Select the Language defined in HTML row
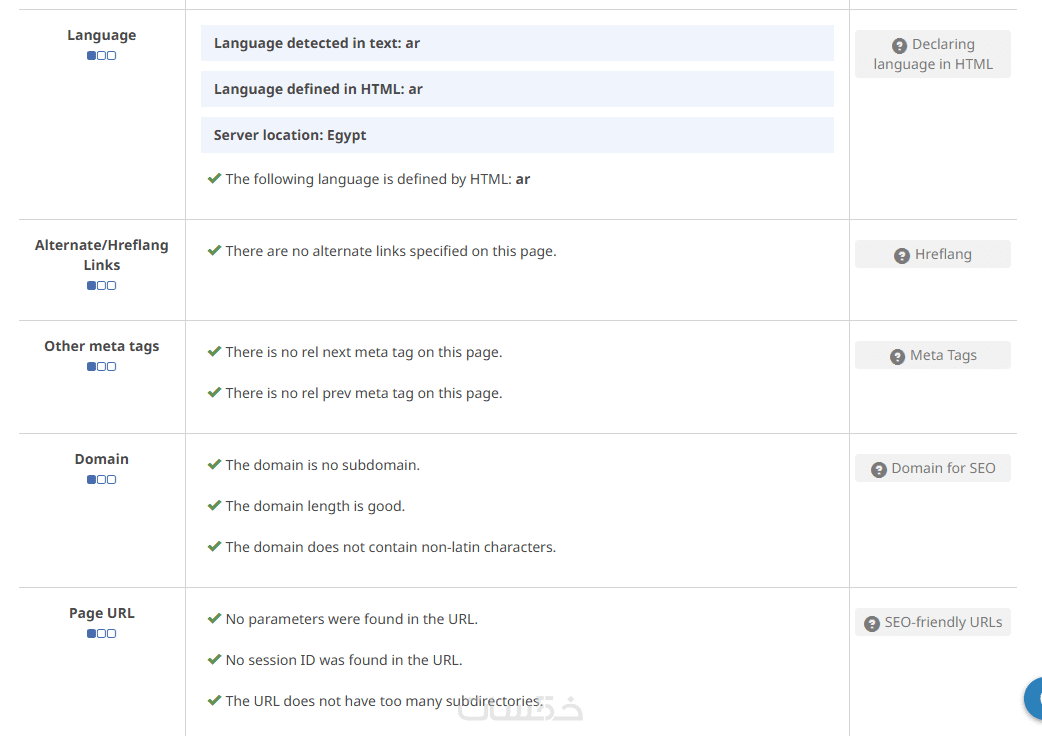Screen dimensions: 1042x736 coord(517,89)
